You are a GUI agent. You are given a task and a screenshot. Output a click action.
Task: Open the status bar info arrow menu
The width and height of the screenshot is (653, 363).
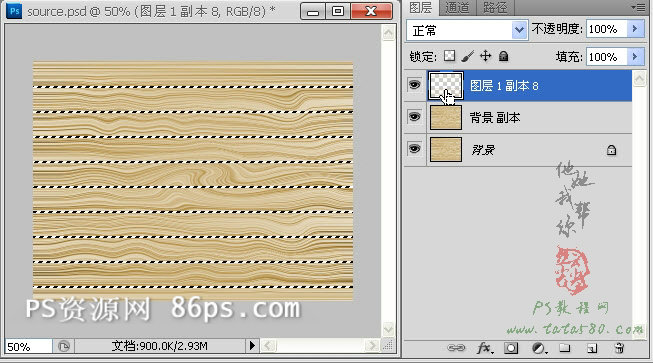(x=252, y=346)
